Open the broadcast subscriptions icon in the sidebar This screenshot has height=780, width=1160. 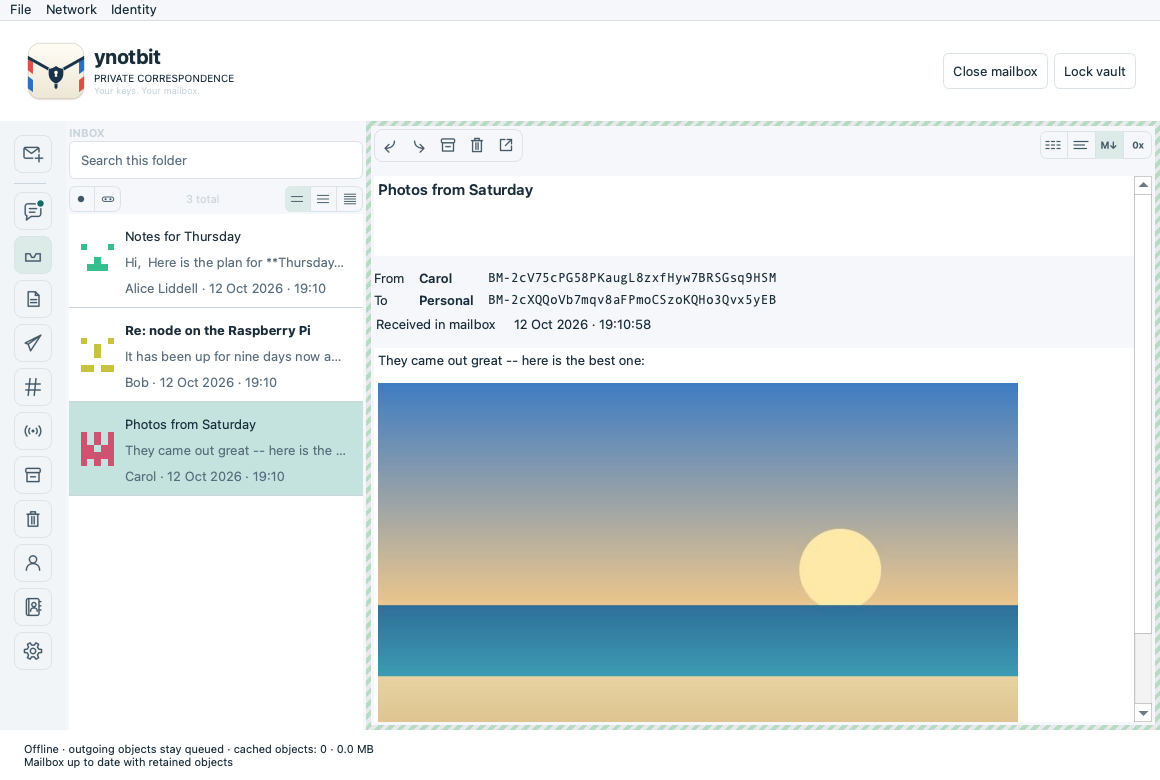tap(33, 431)
